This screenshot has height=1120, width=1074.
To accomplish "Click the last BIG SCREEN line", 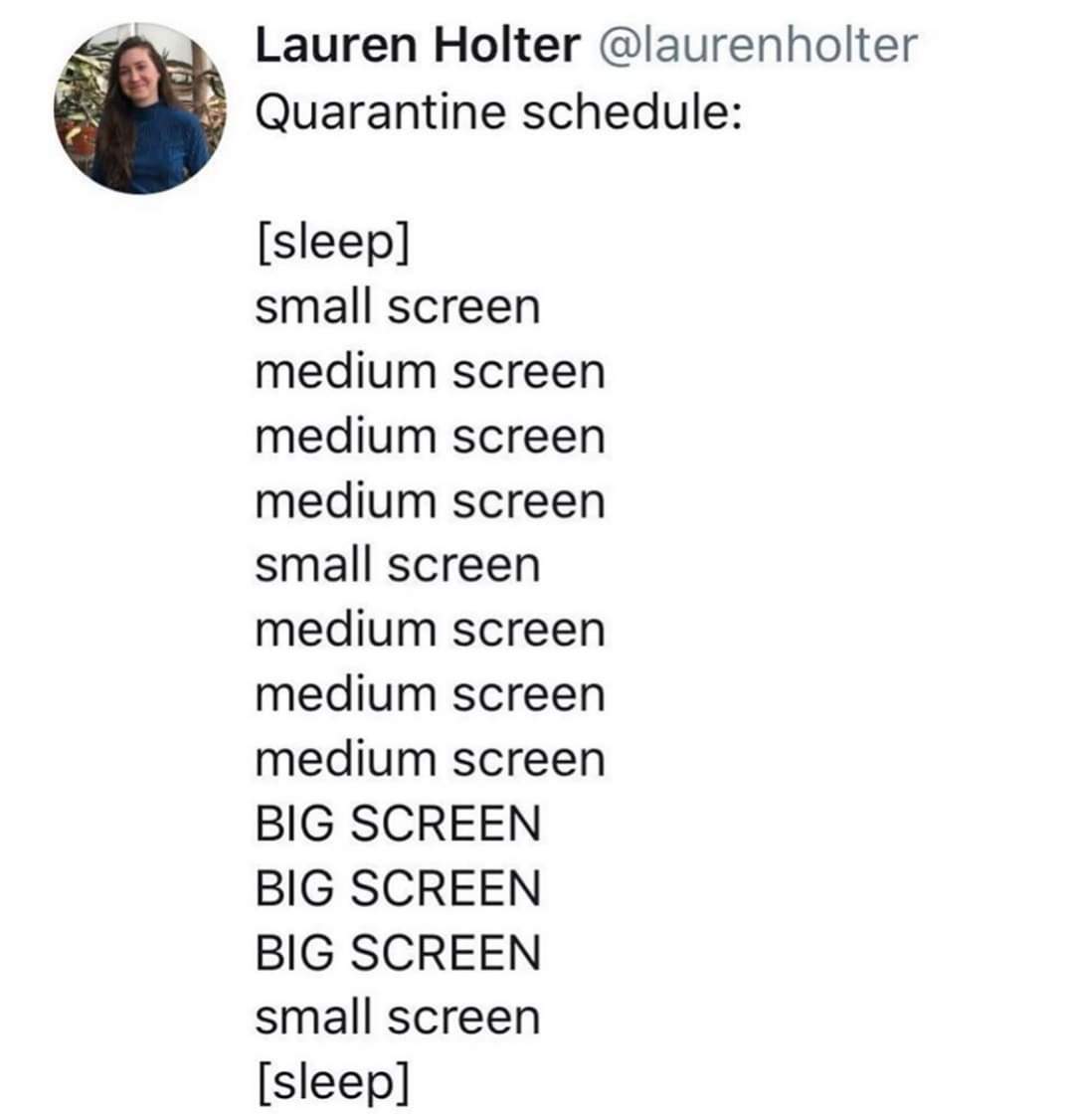I will point(398,953).
